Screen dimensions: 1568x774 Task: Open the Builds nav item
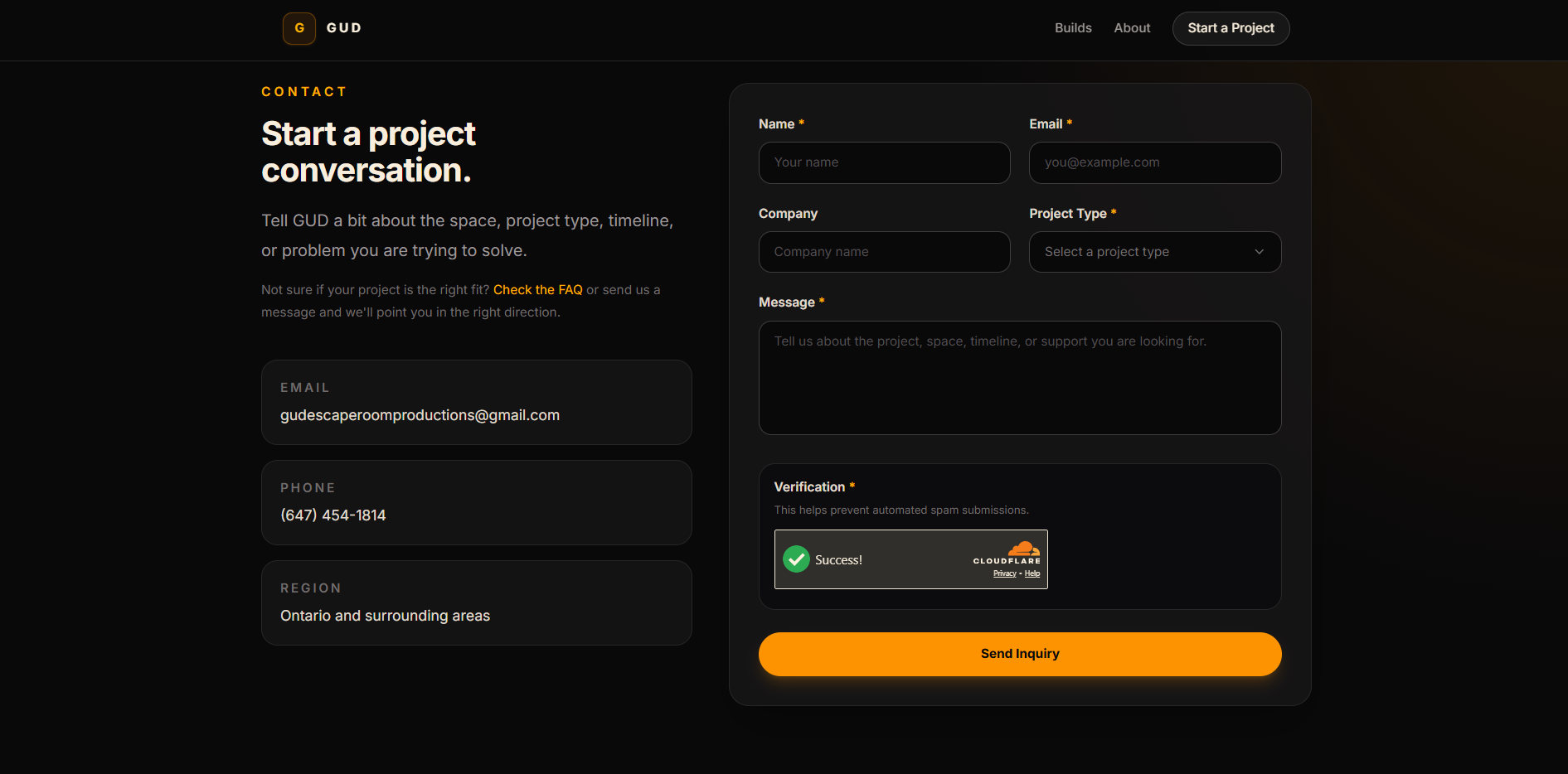pos(1073,28)
